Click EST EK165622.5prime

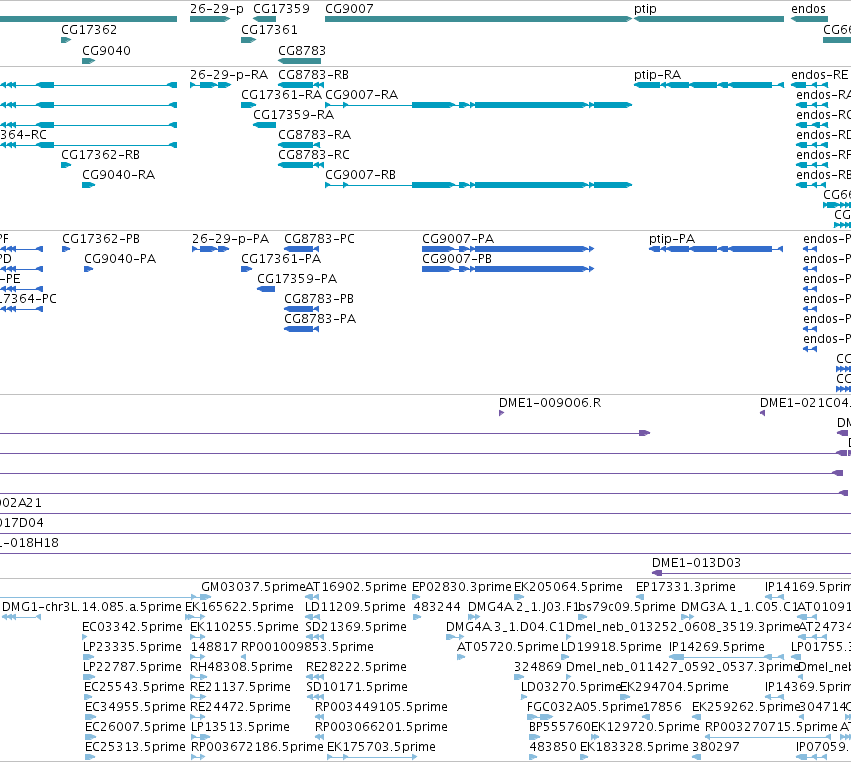(x=239, y=607)
